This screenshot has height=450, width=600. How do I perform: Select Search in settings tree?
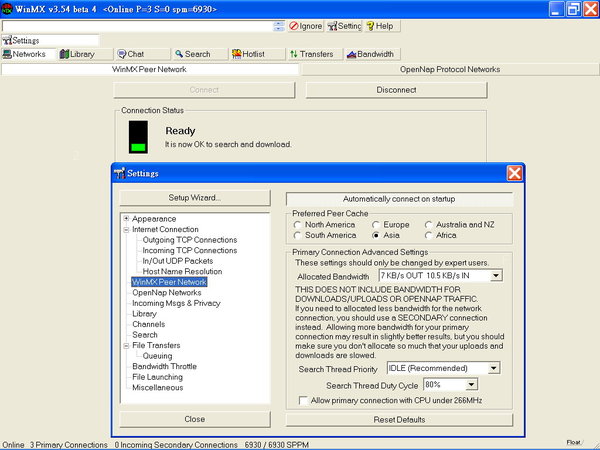tap(145, 335)
